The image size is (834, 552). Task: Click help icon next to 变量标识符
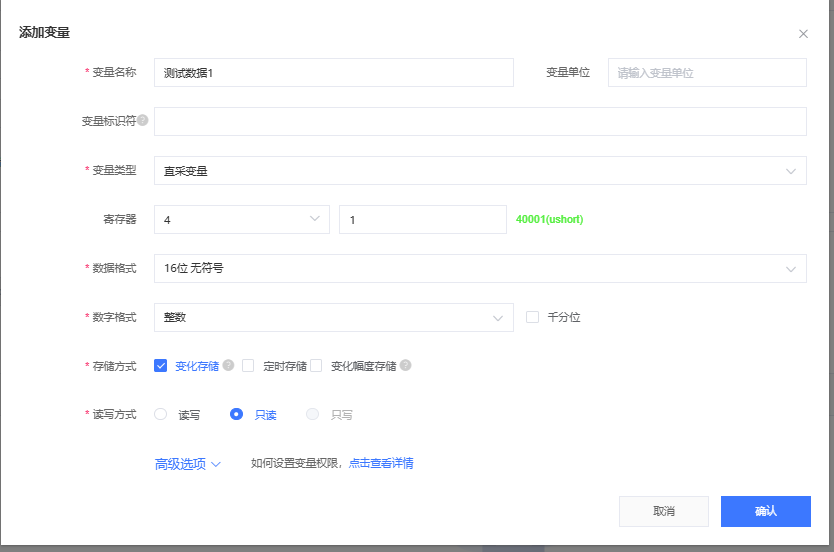(143, 121)
